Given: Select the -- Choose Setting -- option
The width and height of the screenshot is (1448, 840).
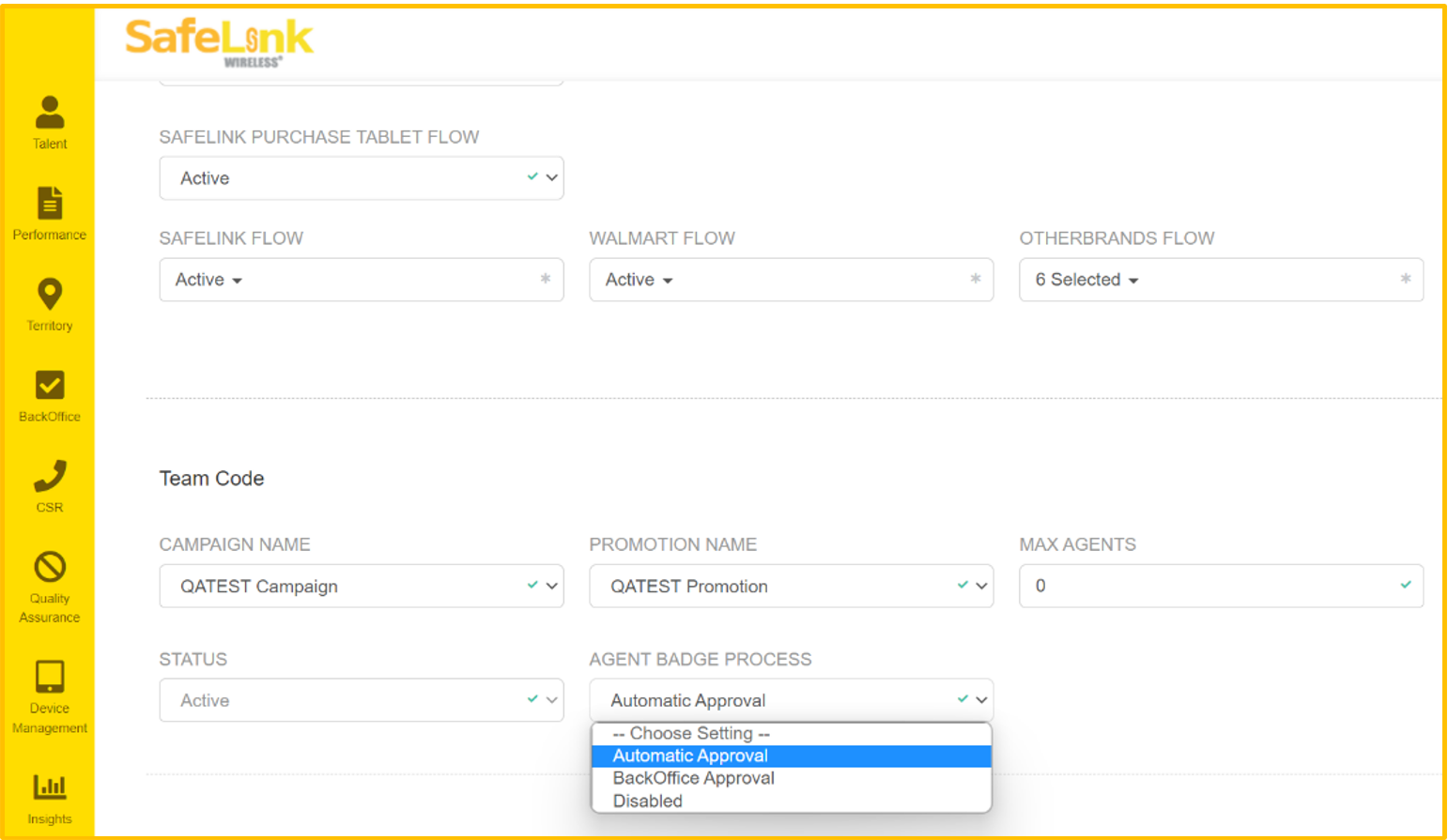Looking at the screenshot, I should (x=792, y=733).
